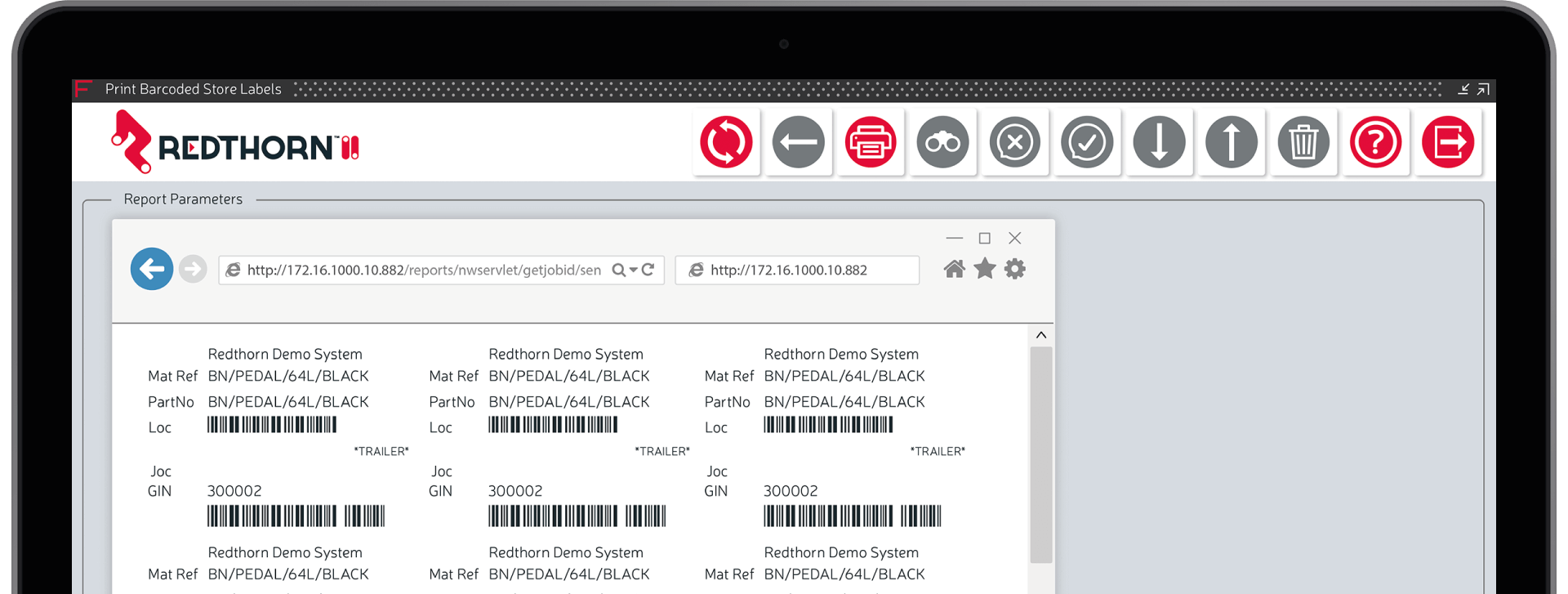Click the title bar shrink arrow icon

click(1463, 89)
